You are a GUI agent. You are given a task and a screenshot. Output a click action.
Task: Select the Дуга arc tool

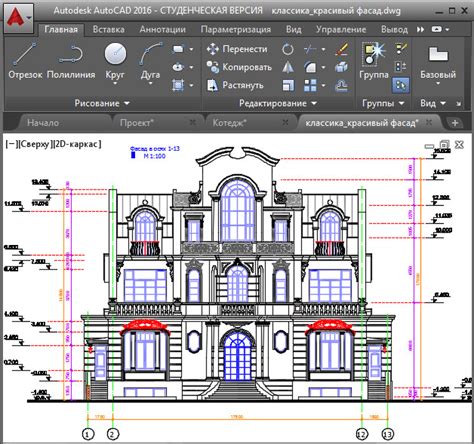(x=150, y=62)
